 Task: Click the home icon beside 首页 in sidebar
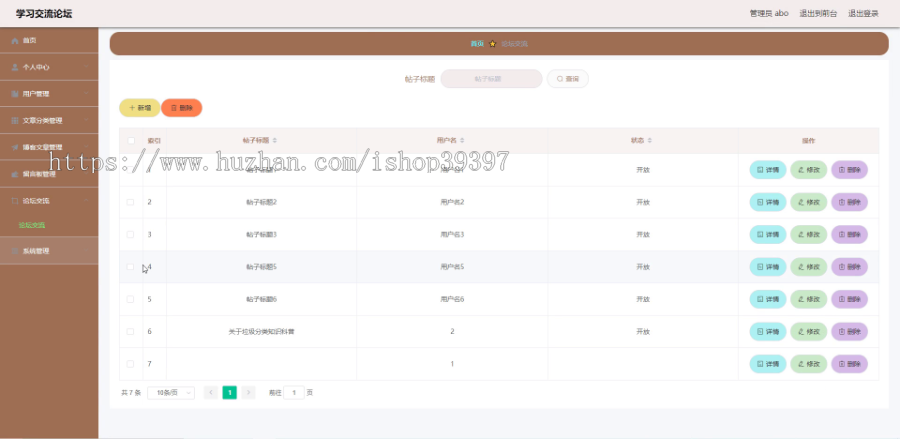(15, 41)
